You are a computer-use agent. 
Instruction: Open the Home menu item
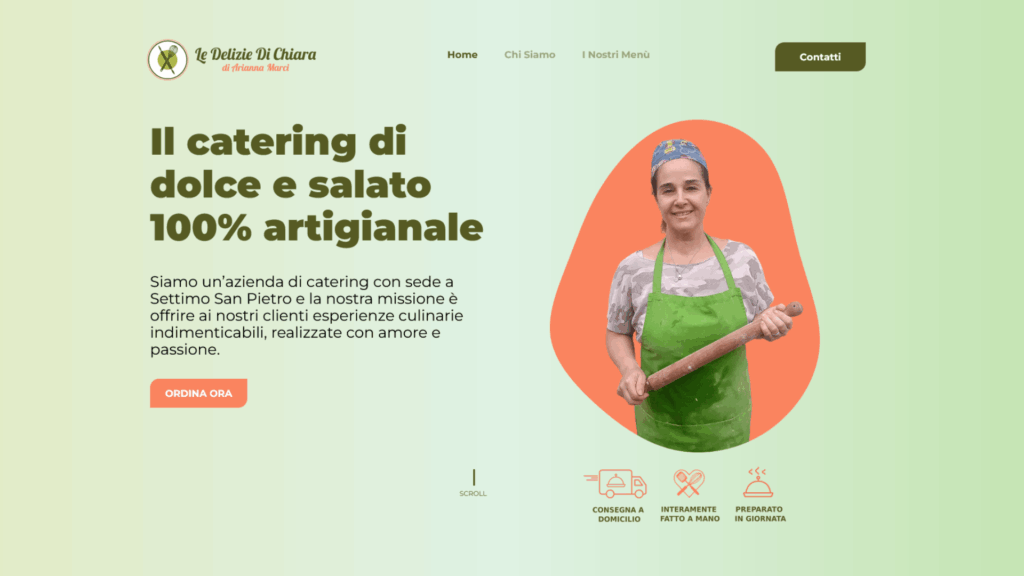pos(462,55)
